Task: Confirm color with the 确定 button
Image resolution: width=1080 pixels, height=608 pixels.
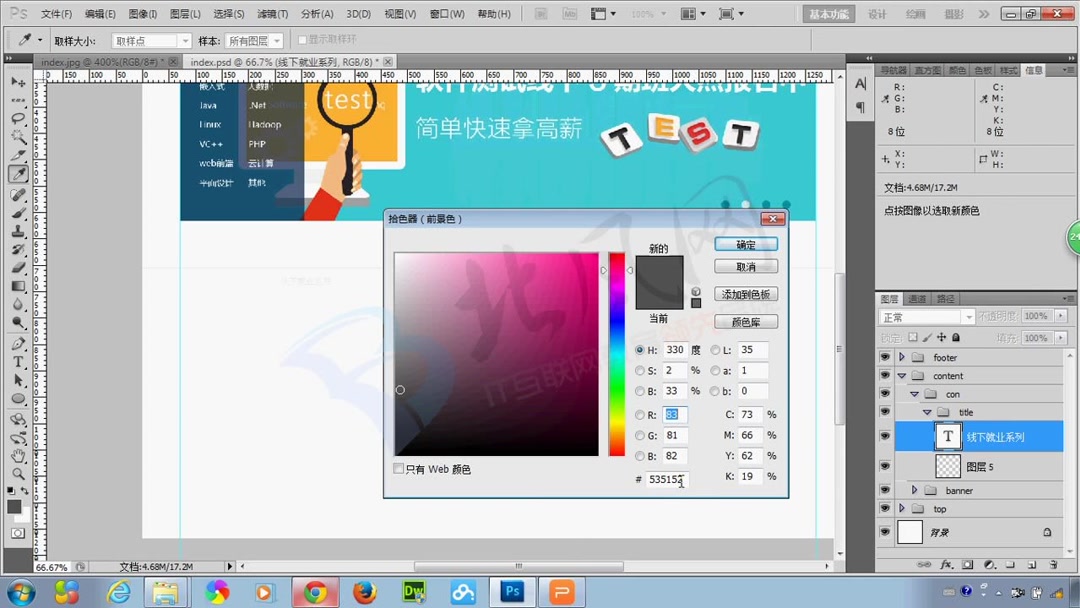Action: click(x=745, y=243)
